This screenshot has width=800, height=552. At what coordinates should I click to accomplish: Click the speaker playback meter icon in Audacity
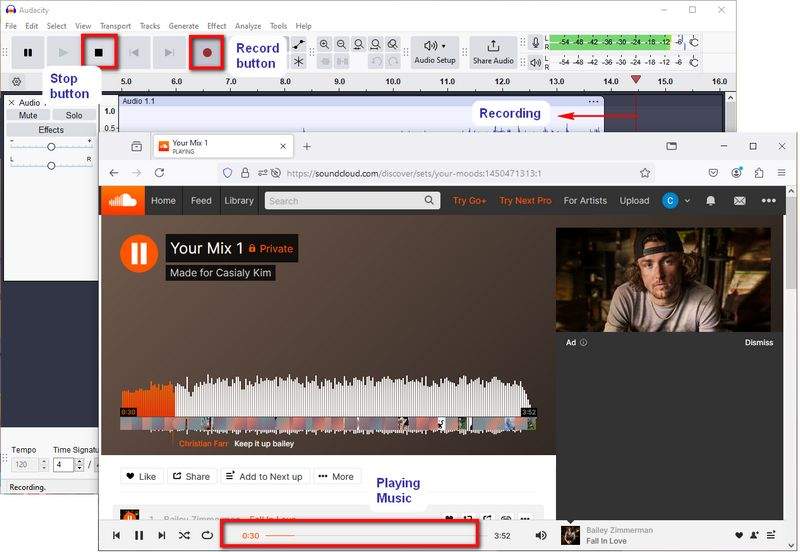535,63
